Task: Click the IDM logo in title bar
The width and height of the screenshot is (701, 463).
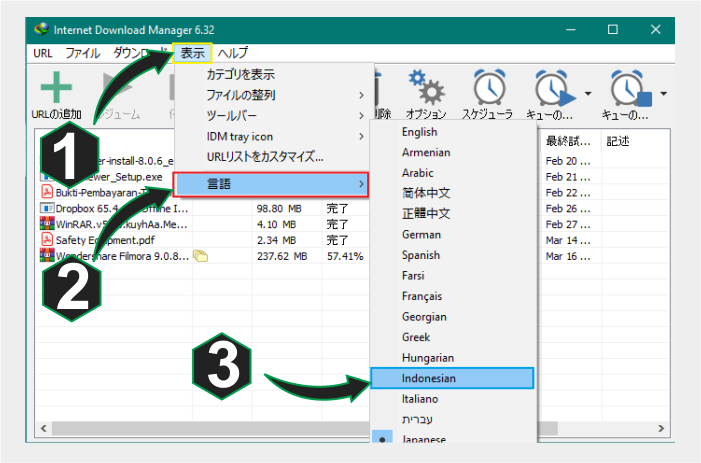Action: 42,29
